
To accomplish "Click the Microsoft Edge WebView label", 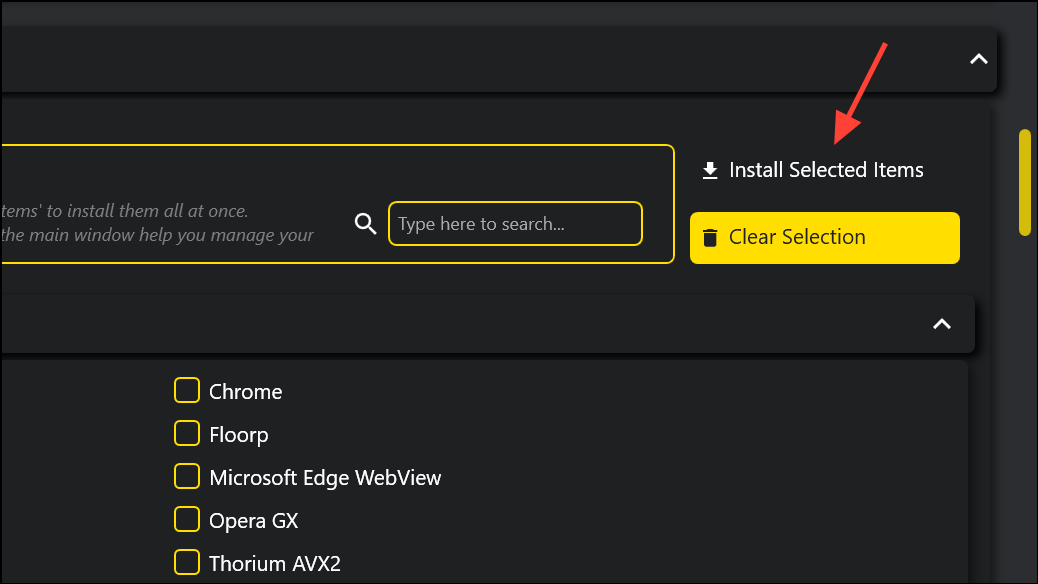I will (325, 477).
